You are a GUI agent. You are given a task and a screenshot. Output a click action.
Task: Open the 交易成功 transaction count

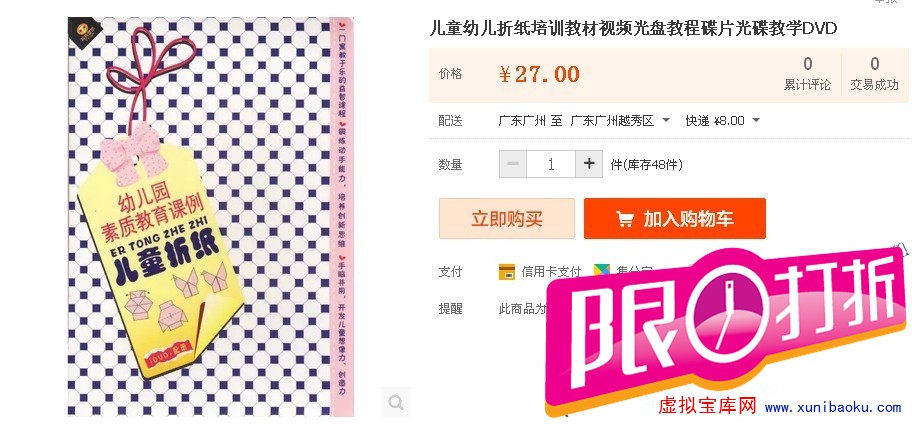click(x=874, y=74)
